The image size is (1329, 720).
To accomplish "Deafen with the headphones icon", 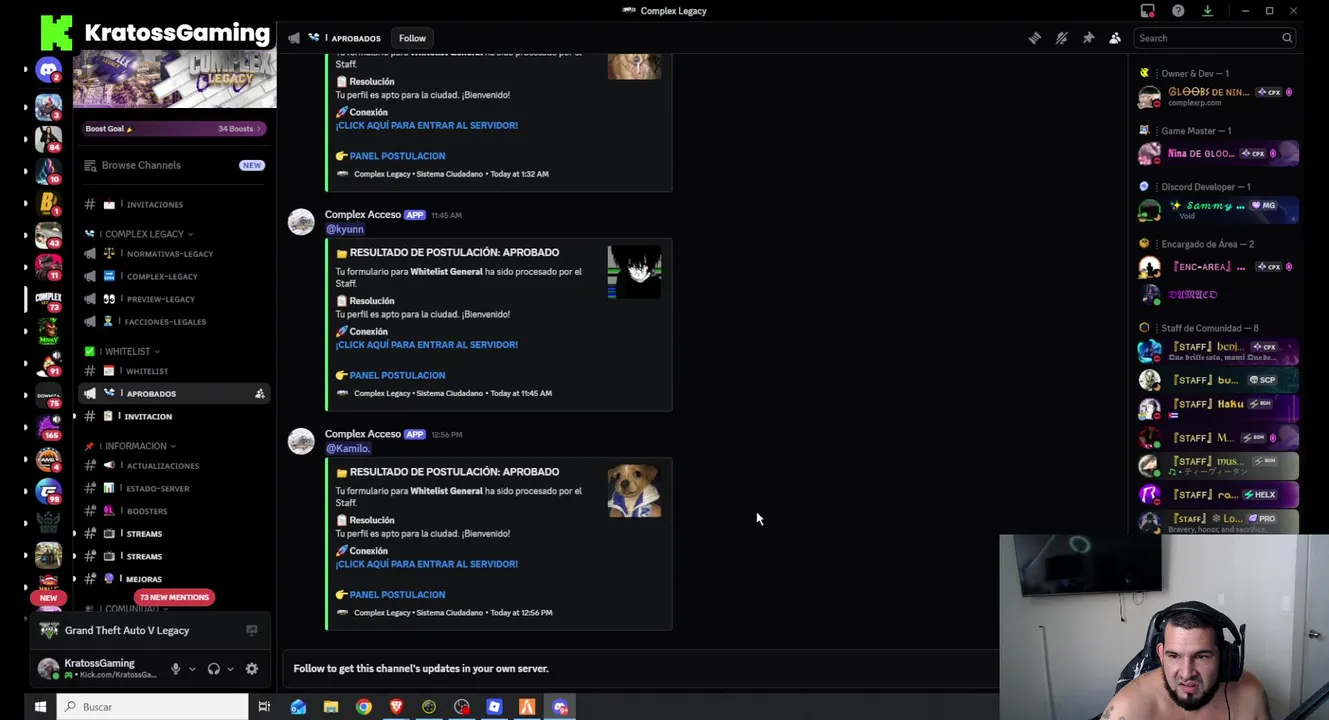I will [x=213, y=669].
